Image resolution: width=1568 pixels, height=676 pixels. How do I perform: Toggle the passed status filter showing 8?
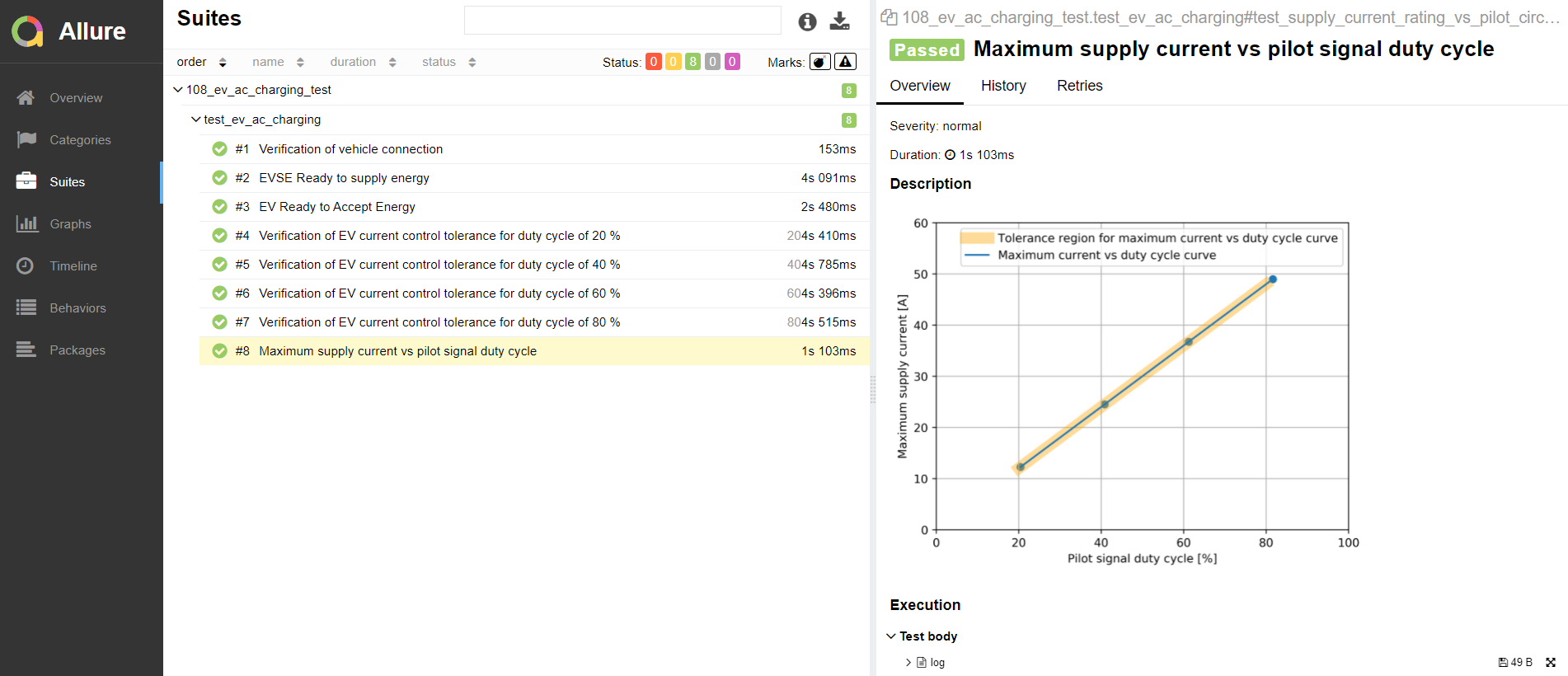692,62
